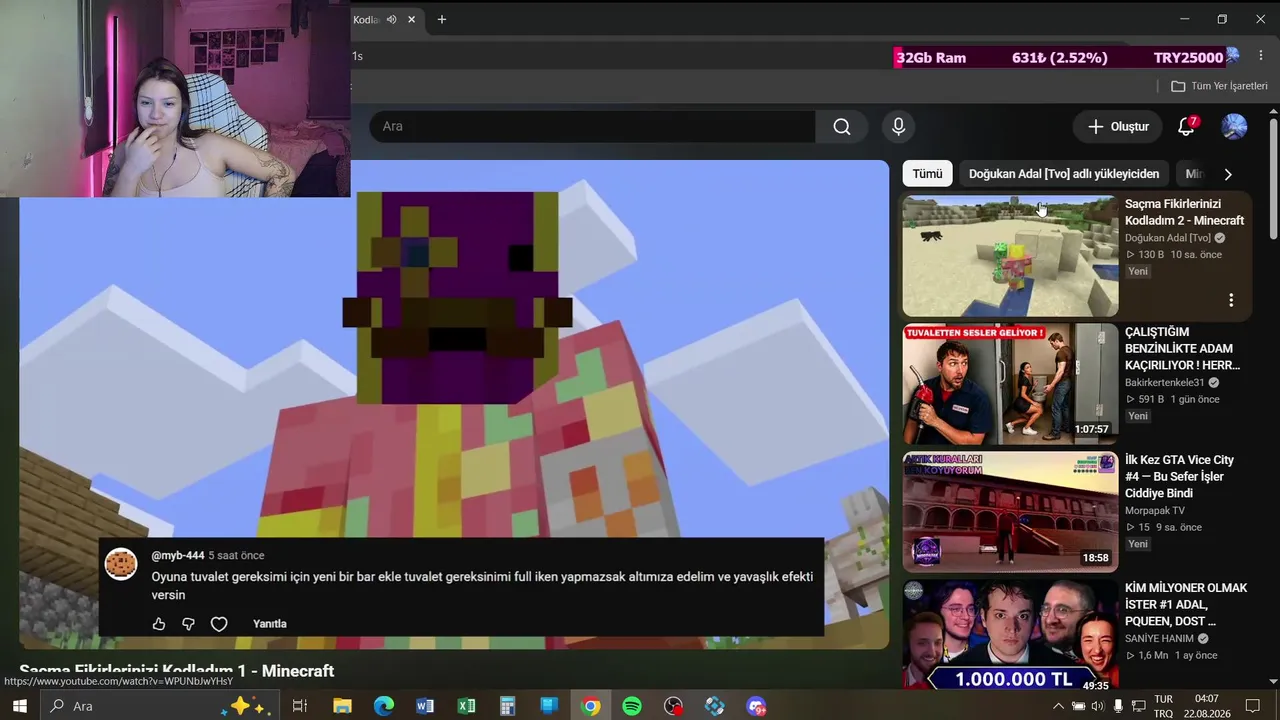Screen dimensions: 1280x720
Task: Switch to Google Chrome on the taskbar
Action: click(x=591, y=706)
